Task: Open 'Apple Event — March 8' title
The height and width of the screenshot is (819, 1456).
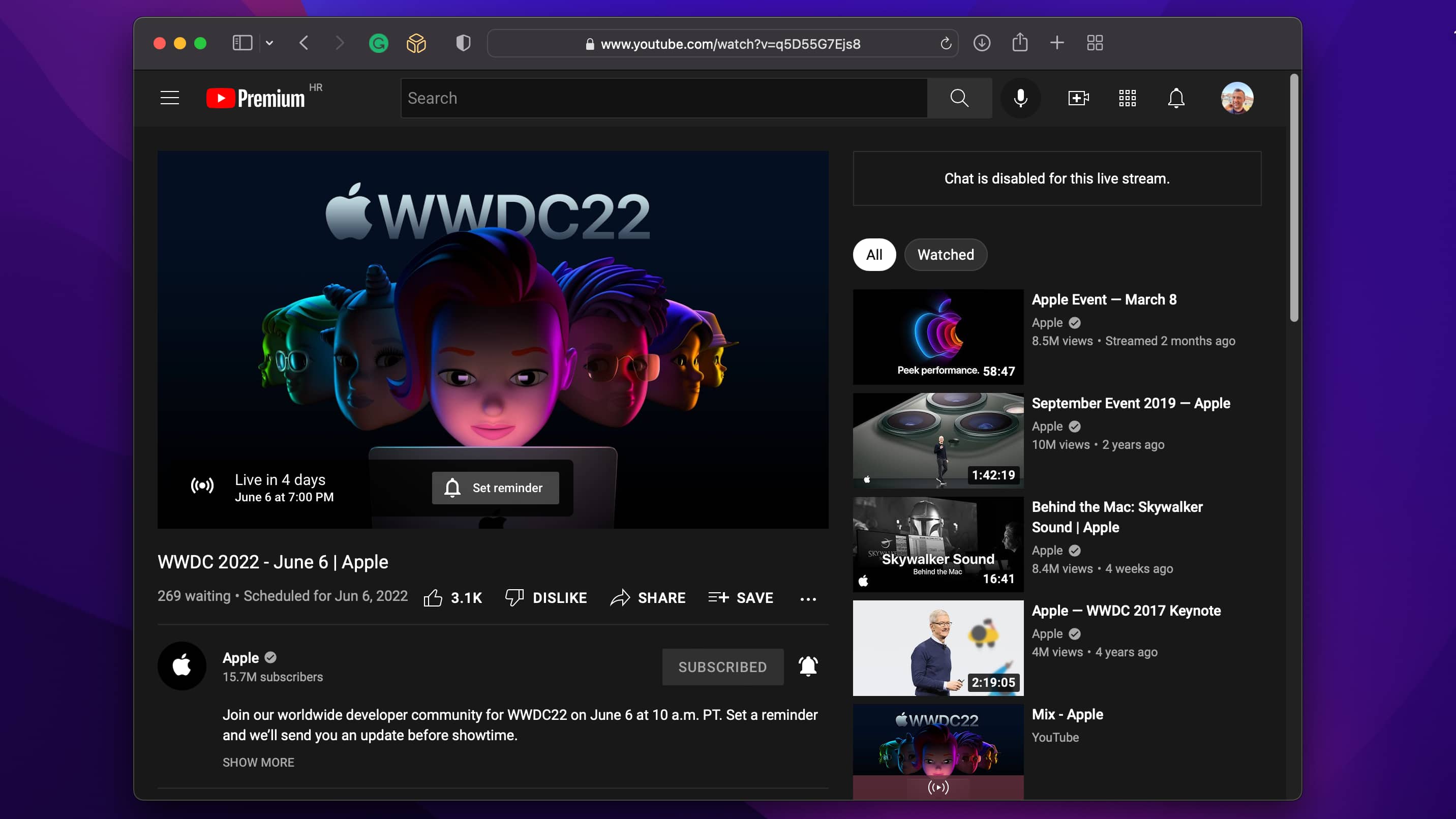Action: (x=1104, y=299)
